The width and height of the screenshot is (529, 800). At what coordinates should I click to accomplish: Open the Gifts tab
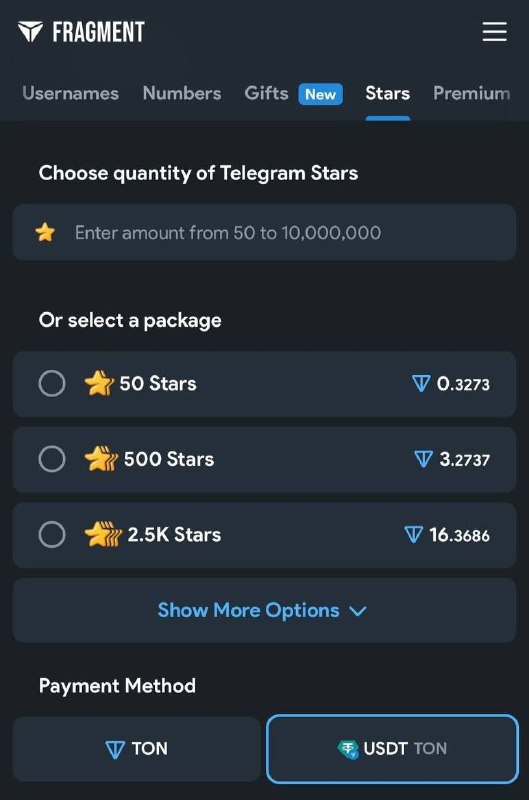point(266,93)
